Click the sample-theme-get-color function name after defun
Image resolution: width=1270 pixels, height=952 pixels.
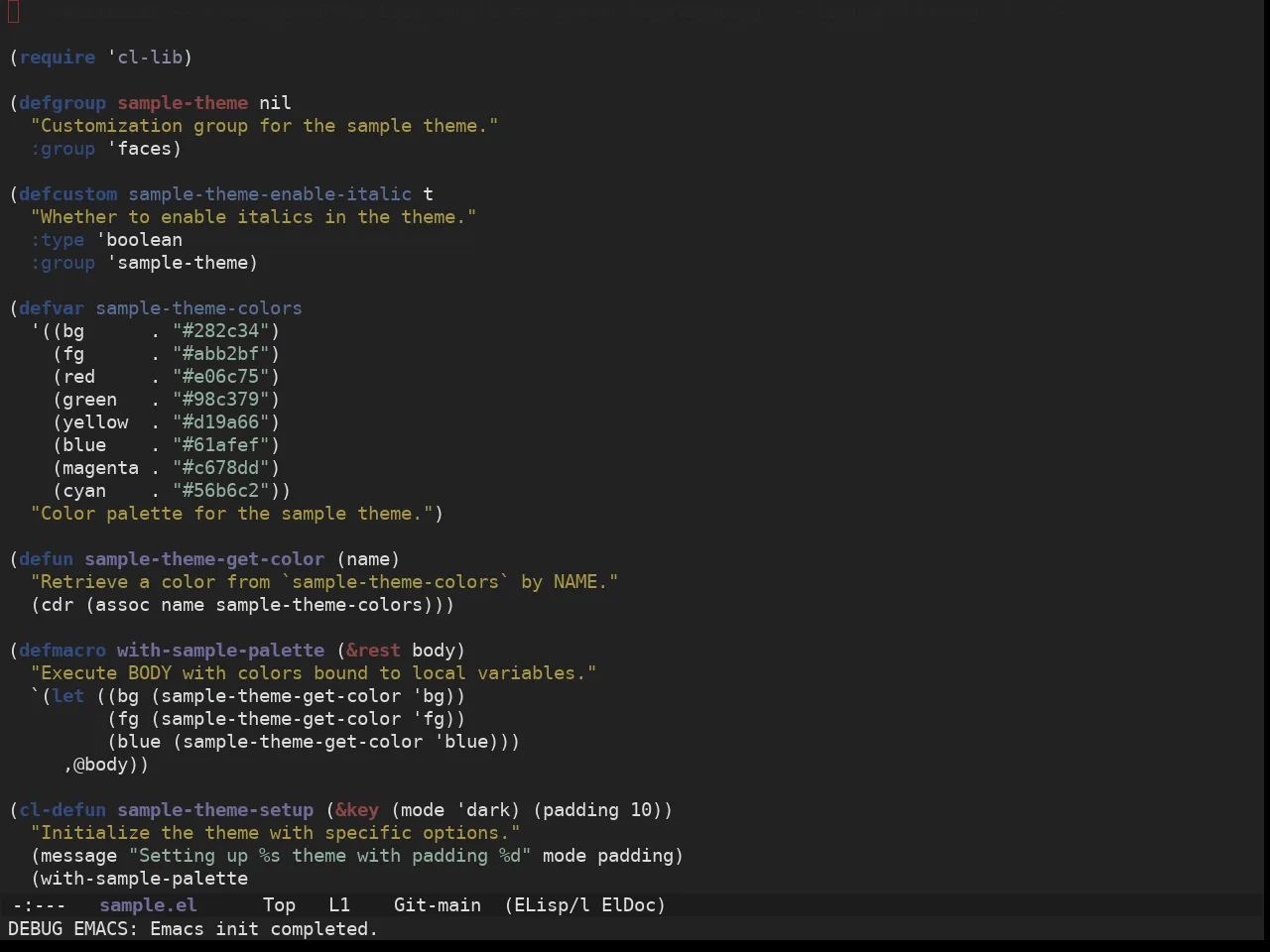pyautogui.click(x=204, y=559)
